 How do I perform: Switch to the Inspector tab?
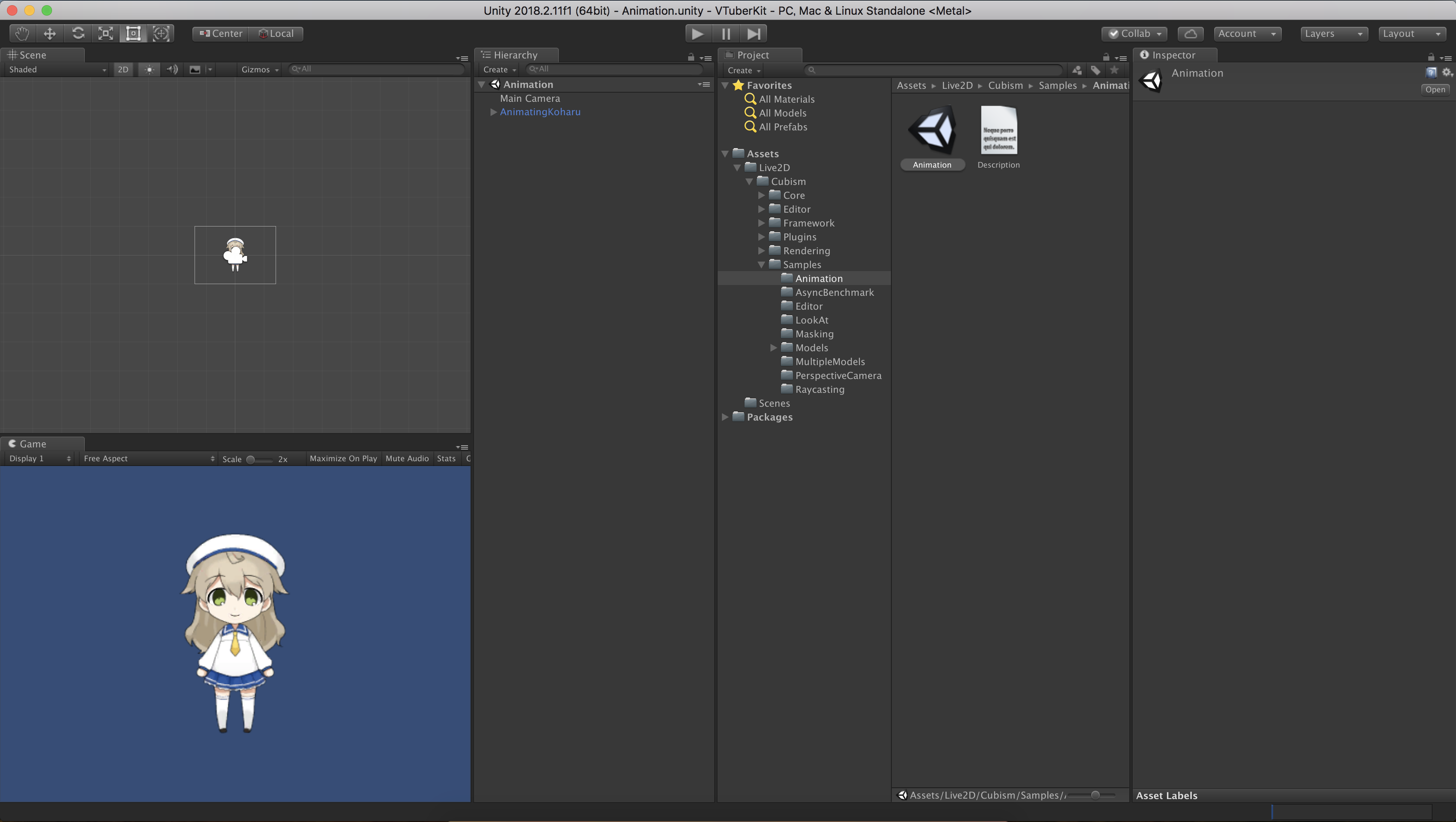1173,55
